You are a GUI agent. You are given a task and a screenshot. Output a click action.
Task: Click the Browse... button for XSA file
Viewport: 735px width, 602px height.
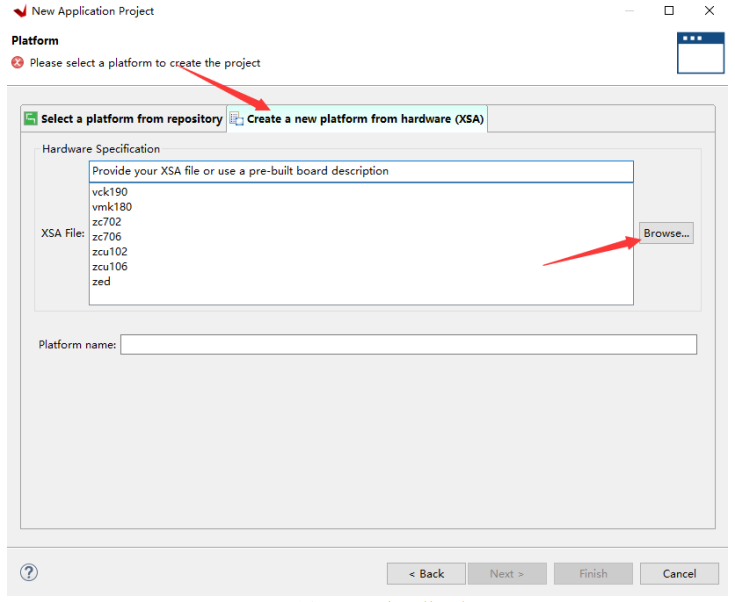[x=666, y=233]
